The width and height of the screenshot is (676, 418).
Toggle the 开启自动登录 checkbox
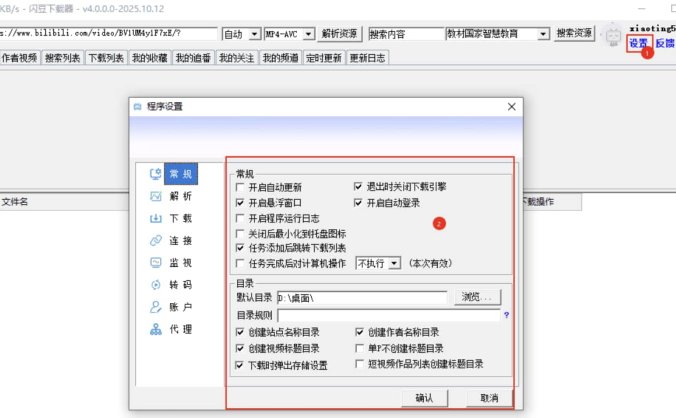pyautogui.click(x=358, y=203)
